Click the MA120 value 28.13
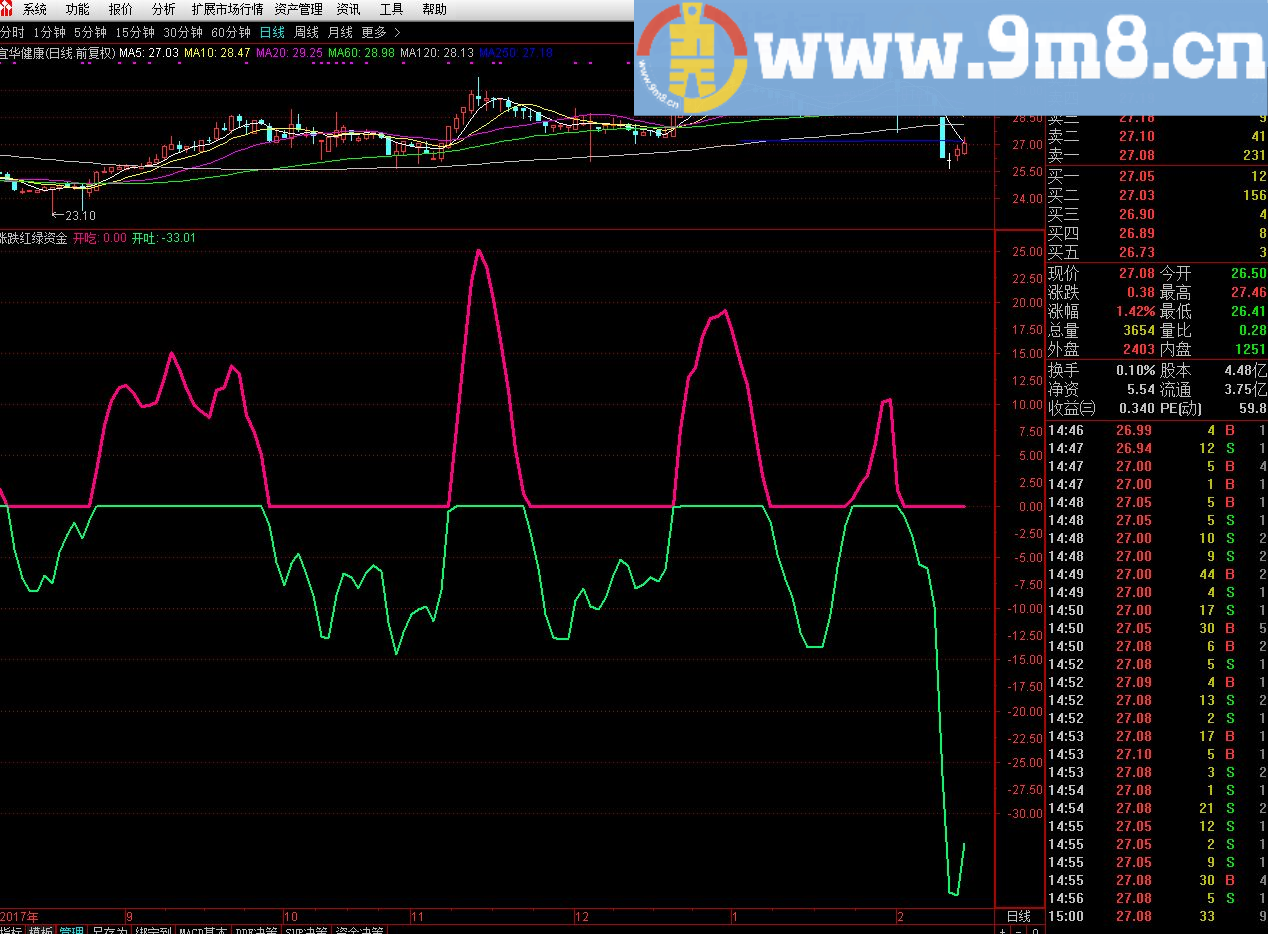The height and width of the screenshot is (934, 1268). 437,52
